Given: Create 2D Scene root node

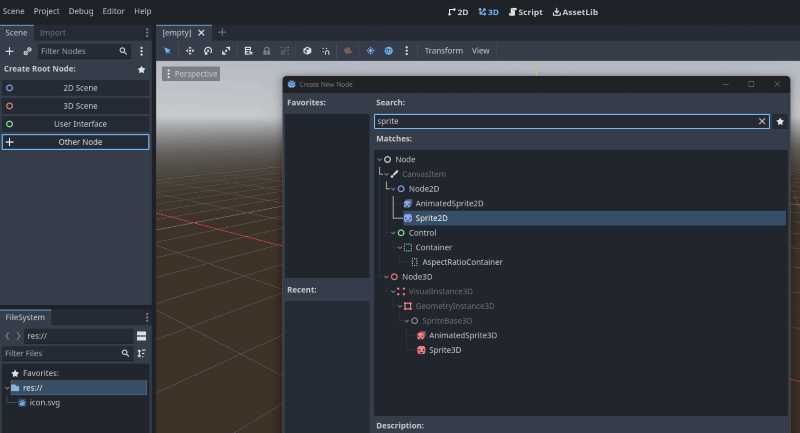Looking at the screenshot, I should click(76, 88).
